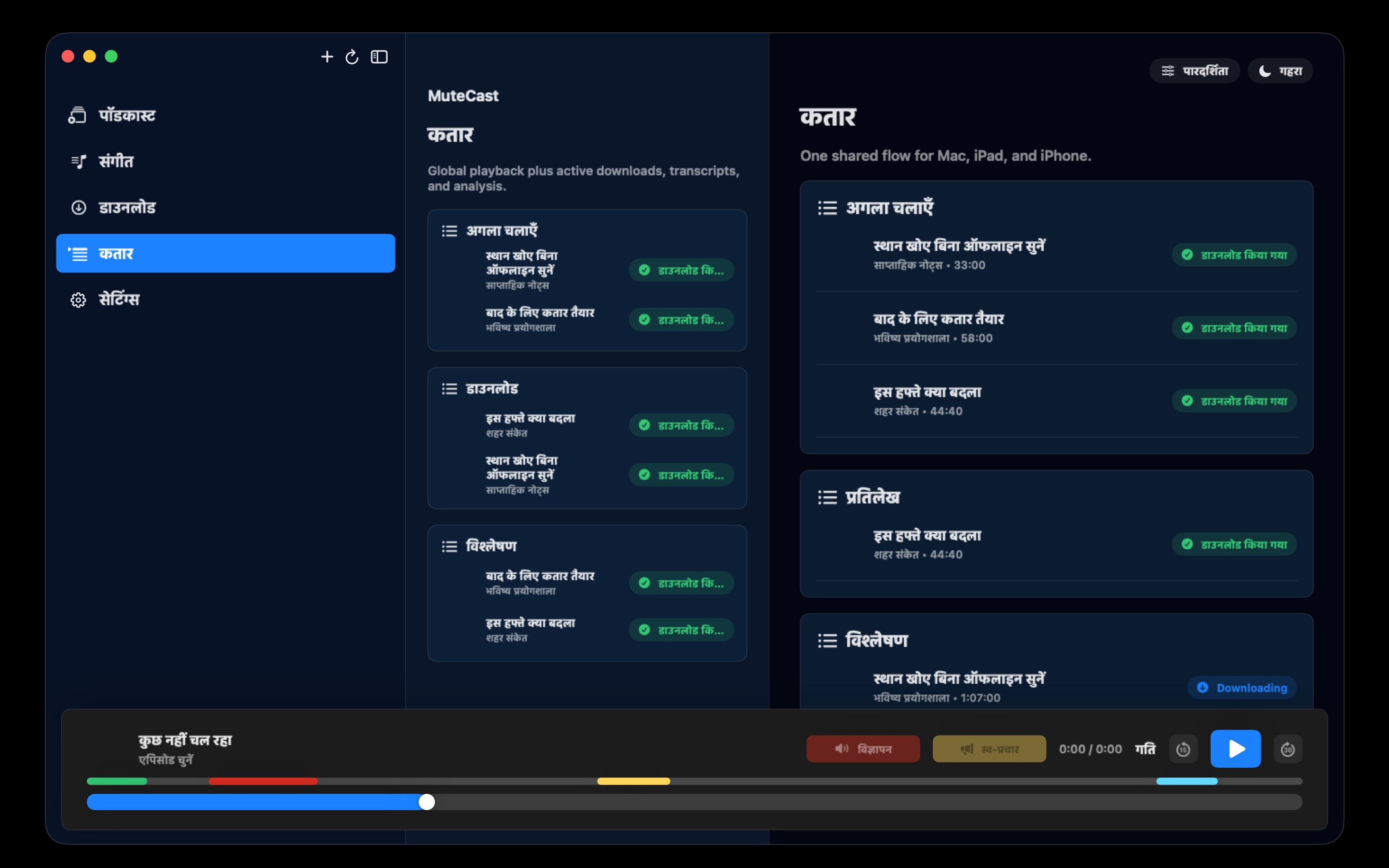This screenshot has width=1389, height=868.
Task: Click the white playback slider thumb
Action: [426, 802]
